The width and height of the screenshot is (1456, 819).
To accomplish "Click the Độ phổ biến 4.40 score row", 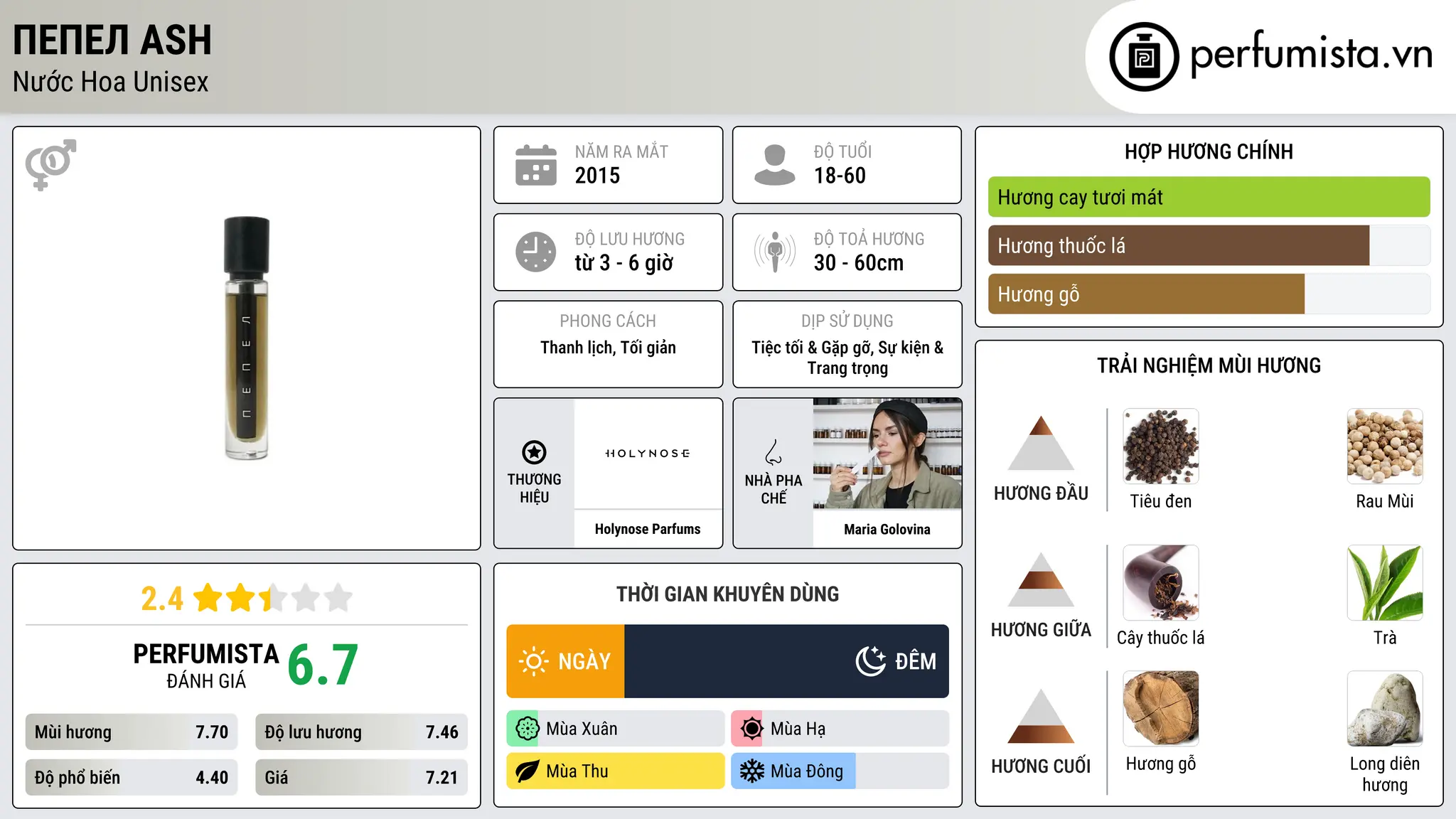I will [x=132, y=778].
